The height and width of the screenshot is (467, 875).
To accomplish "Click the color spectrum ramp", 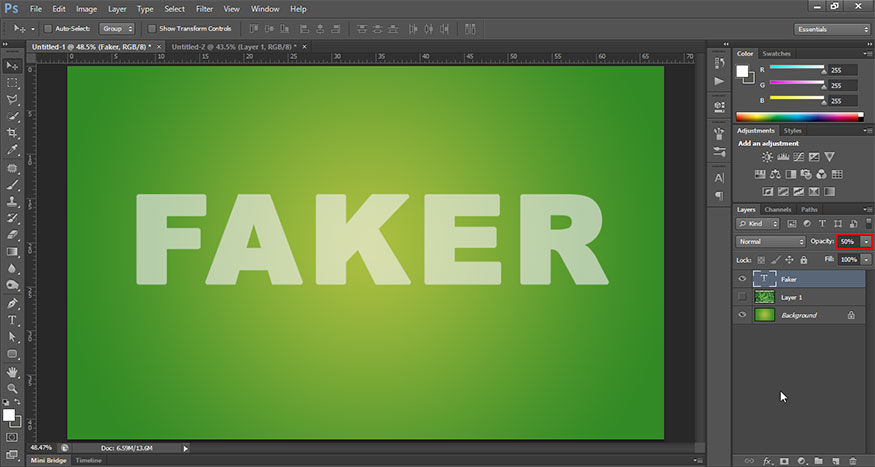I will click(799, 117).
